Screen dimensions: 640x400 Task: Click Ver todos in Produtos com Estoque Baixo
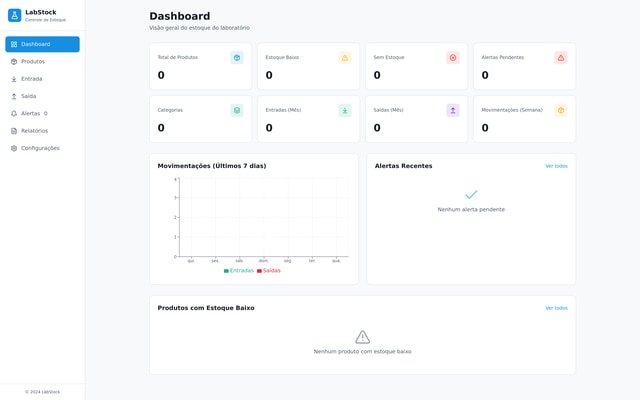point(556,308)
